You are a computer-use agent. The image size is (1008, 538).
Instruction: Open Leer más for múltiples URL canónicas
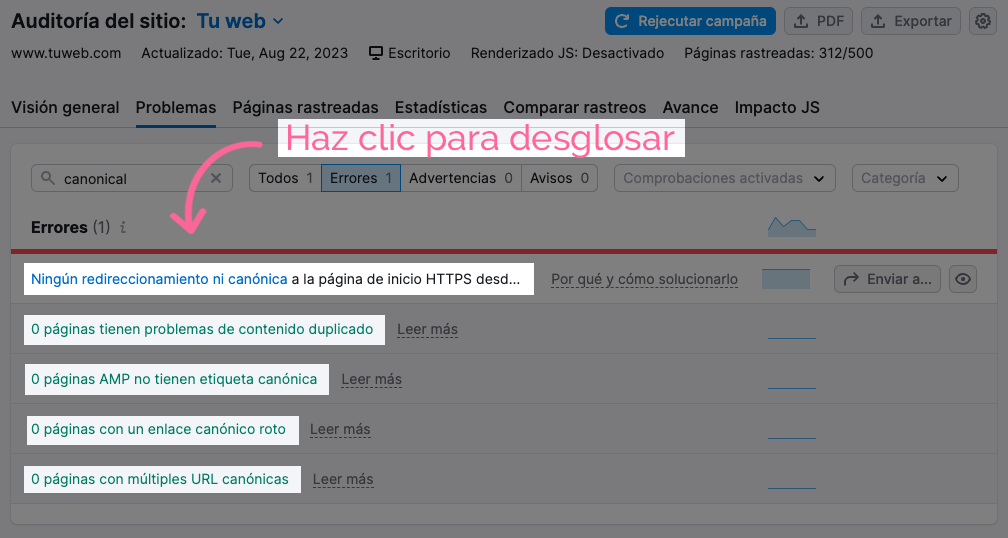click(343, 480)
